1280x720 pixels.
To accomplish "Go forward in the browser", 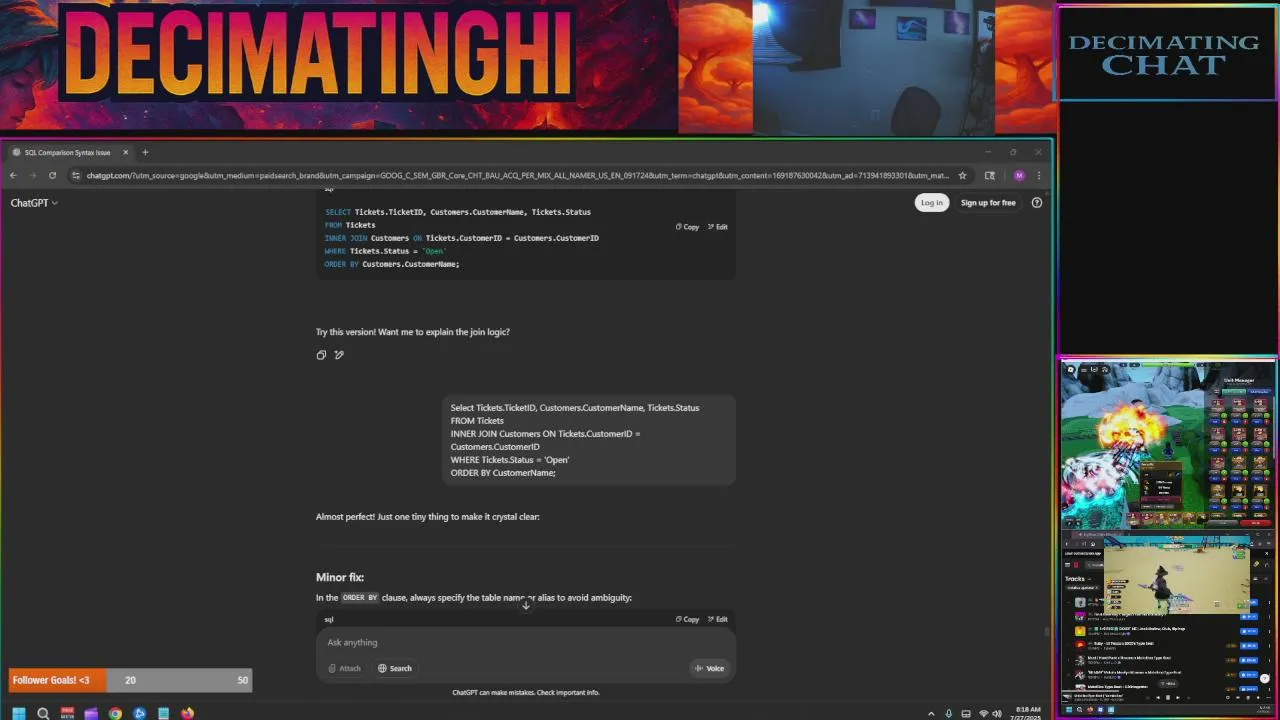I will point(32,175).
